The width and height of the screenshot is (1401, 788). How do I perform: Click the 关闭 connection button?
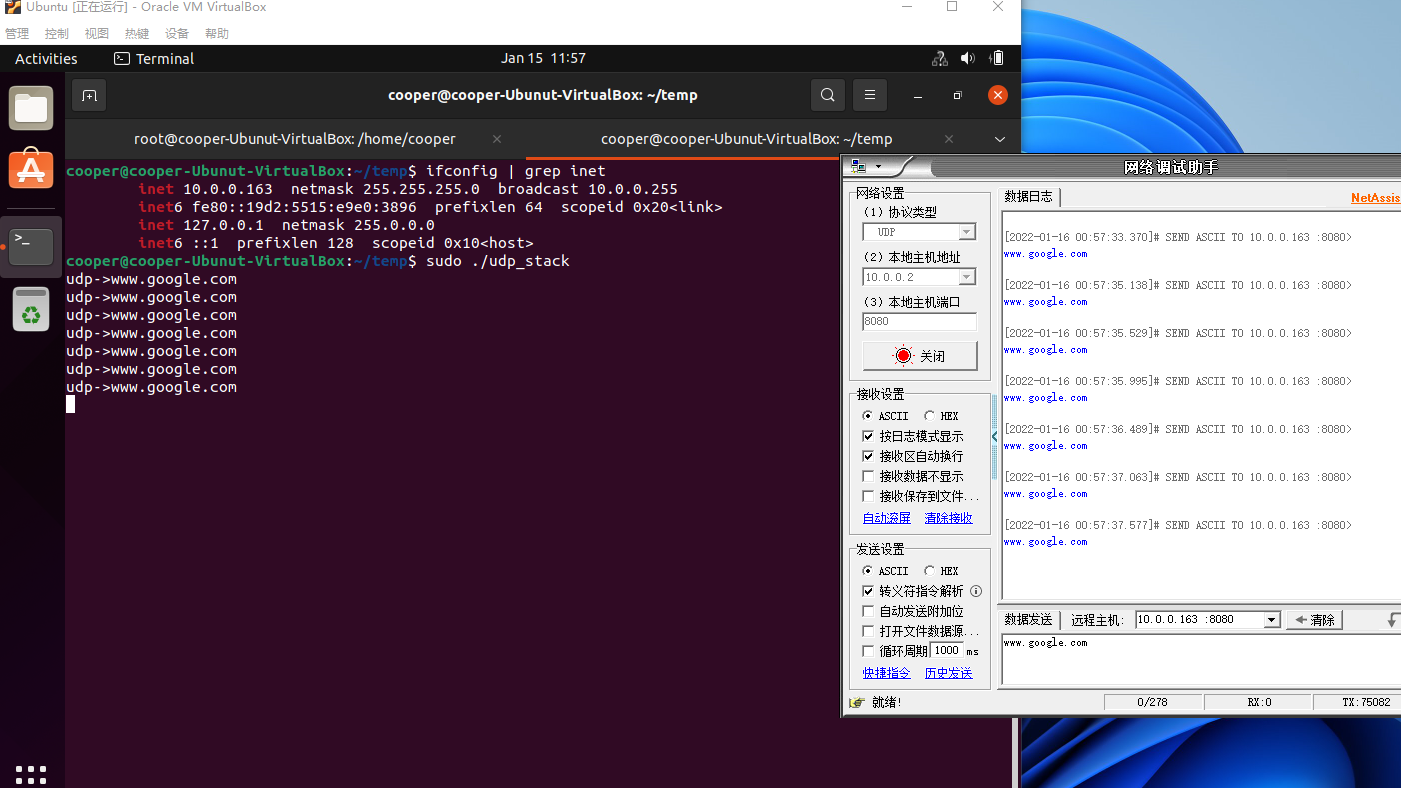pyautogui.click(x=920, y=356)
